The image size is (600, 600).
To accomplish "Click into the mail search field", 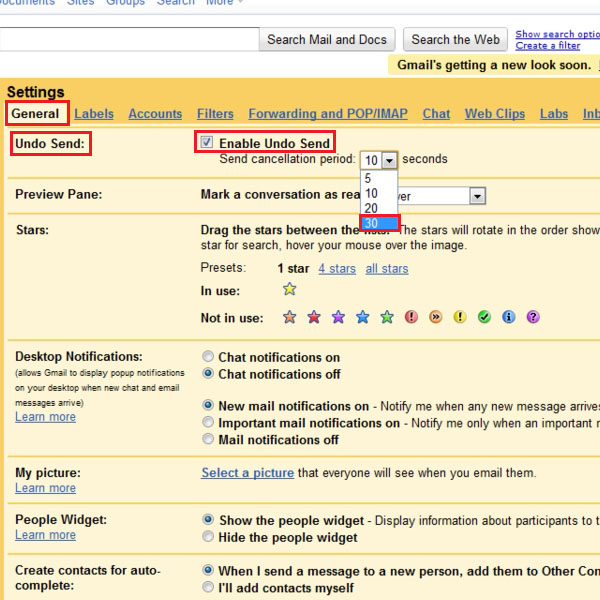I will click(x=129, y=39).
